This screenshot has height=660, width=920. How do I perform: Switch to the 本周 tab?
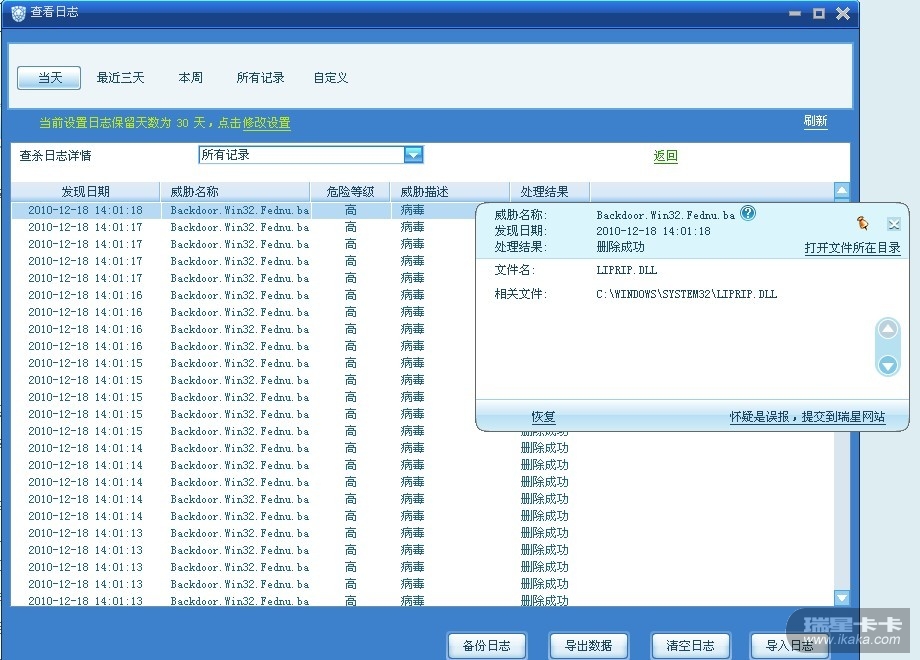pos(190,78)
